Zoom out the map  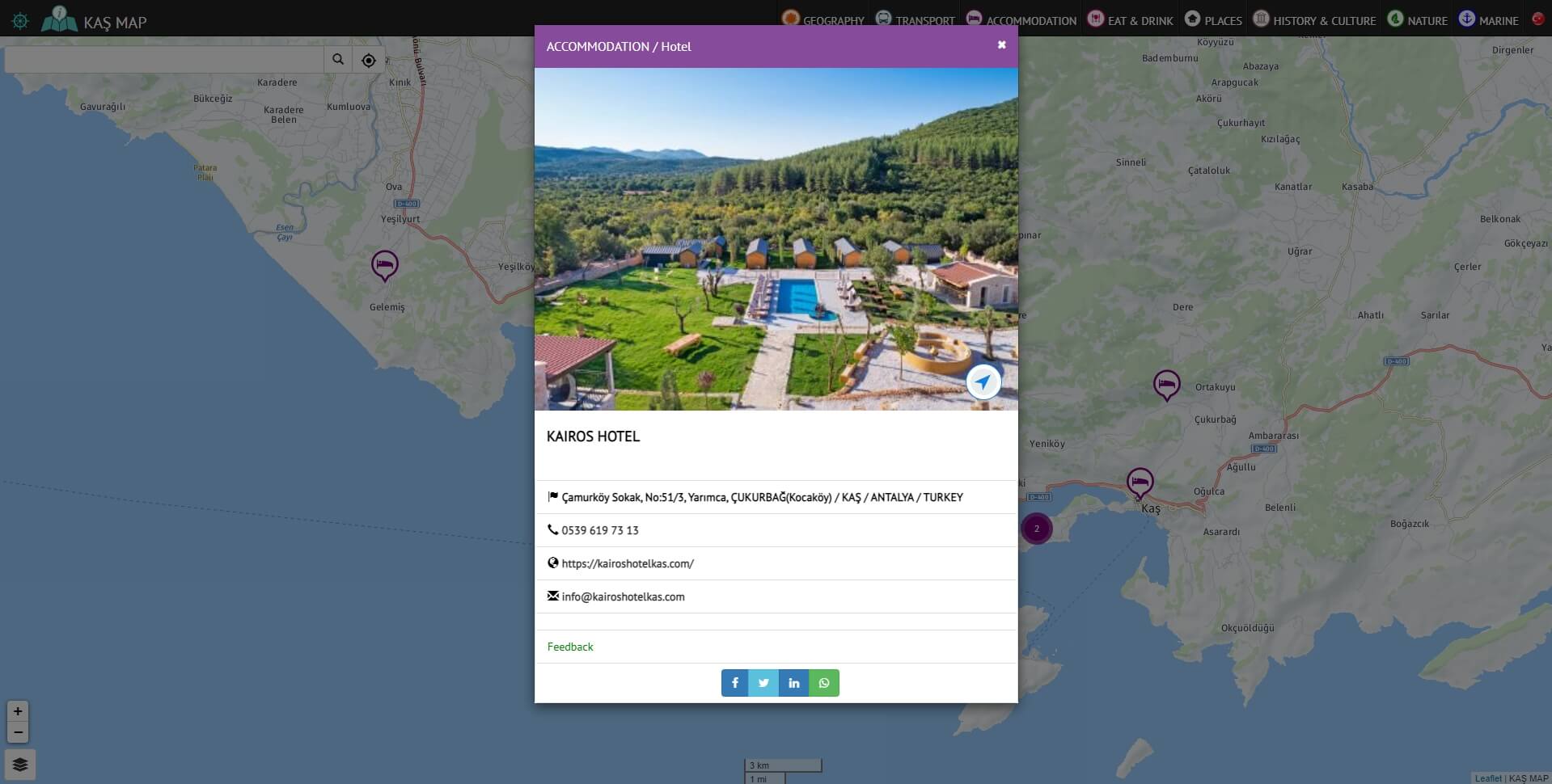coord(18,732)
